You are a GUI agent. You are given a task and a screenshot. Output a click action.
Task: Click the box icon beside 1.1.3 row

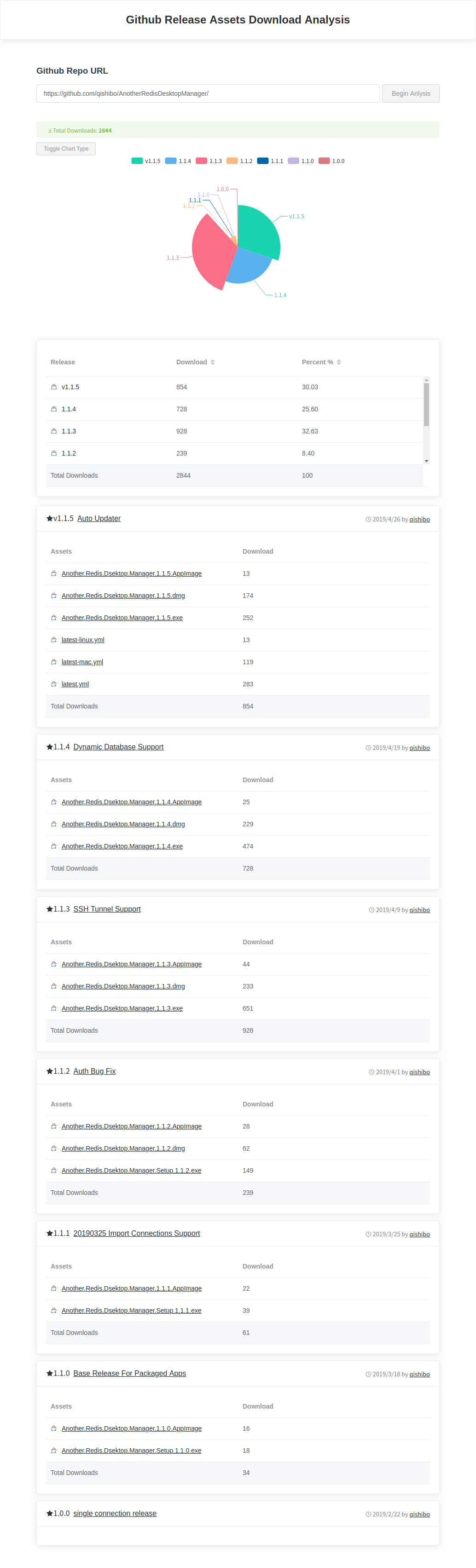point(53,431)
